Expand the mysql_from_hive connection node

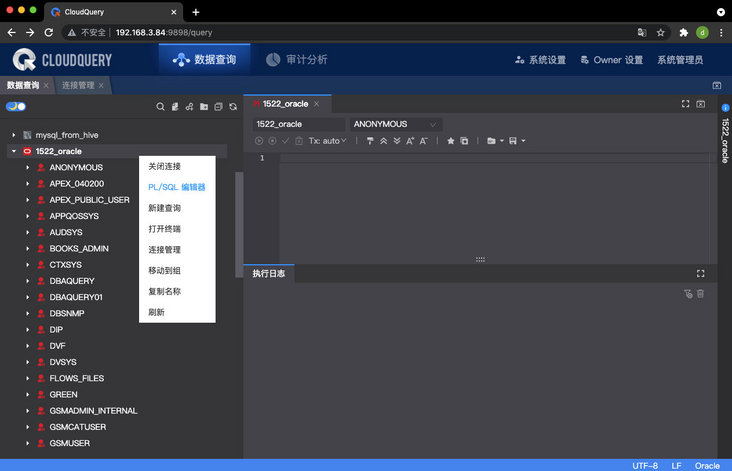point(14,134)
